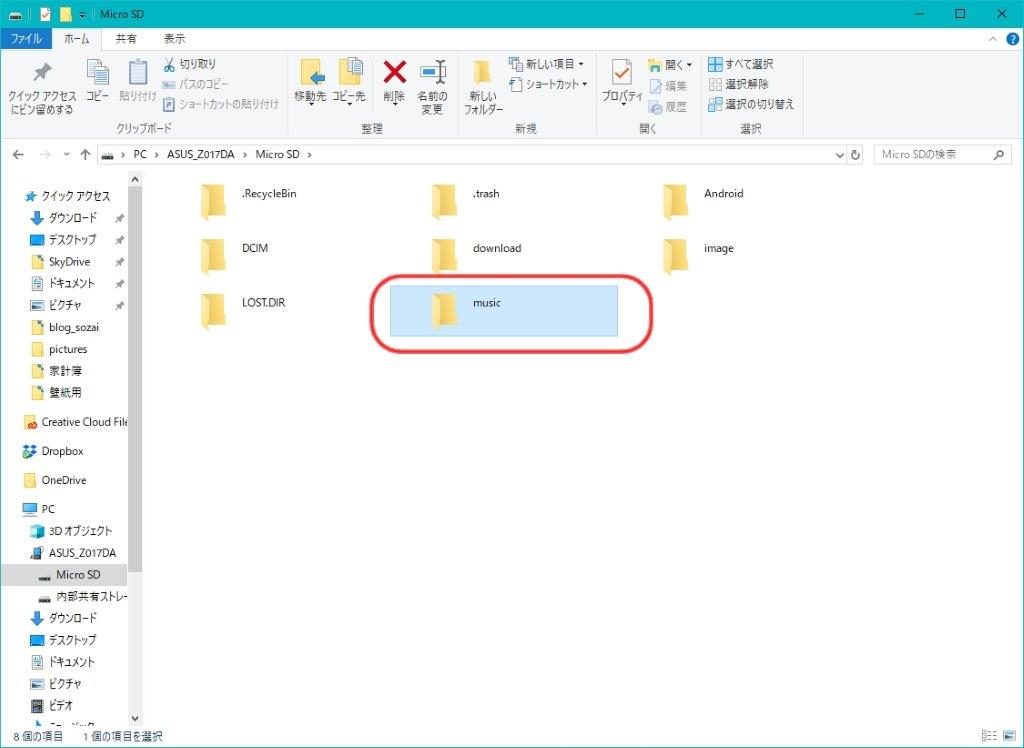Open the address bar history dropdown arrow

coord(839,155)
